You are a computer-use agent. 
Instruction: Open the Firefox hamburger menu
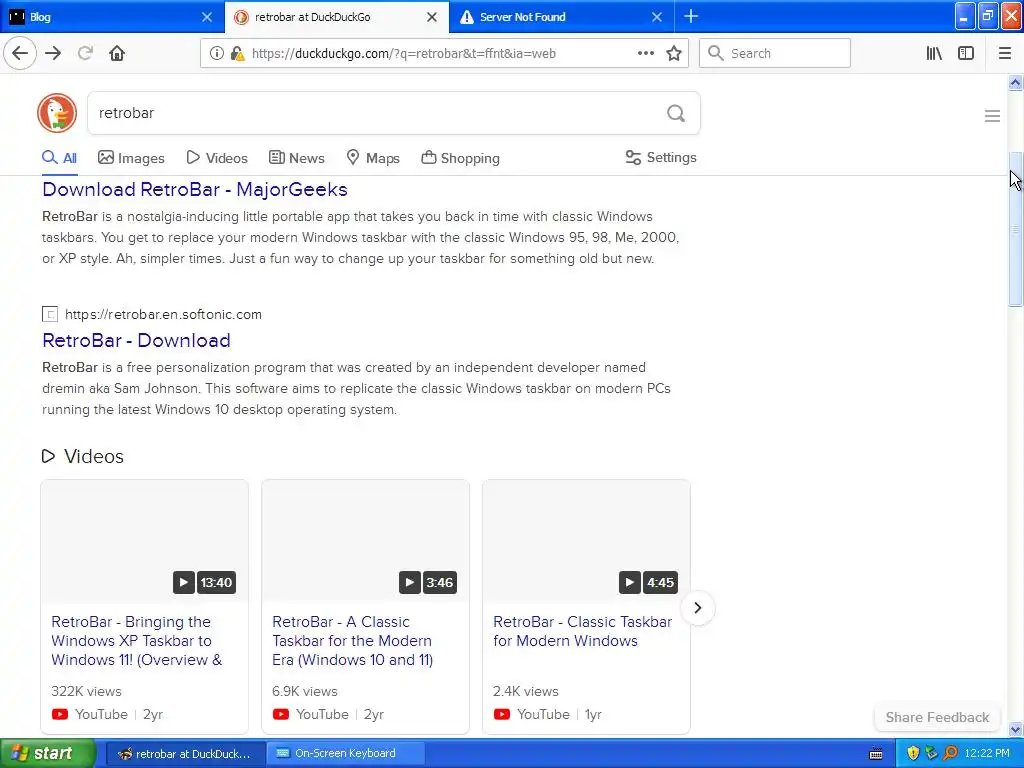(x=1004, y=53)
